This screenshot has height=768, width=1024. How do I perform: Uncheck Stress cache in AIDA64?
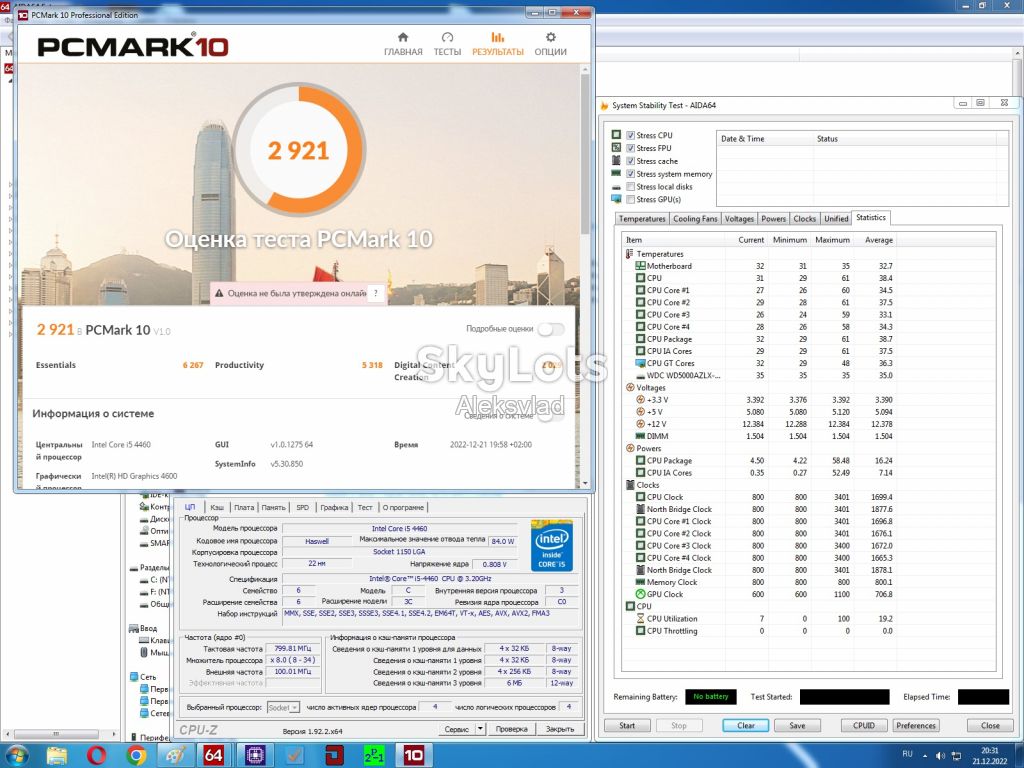point(630,161)
